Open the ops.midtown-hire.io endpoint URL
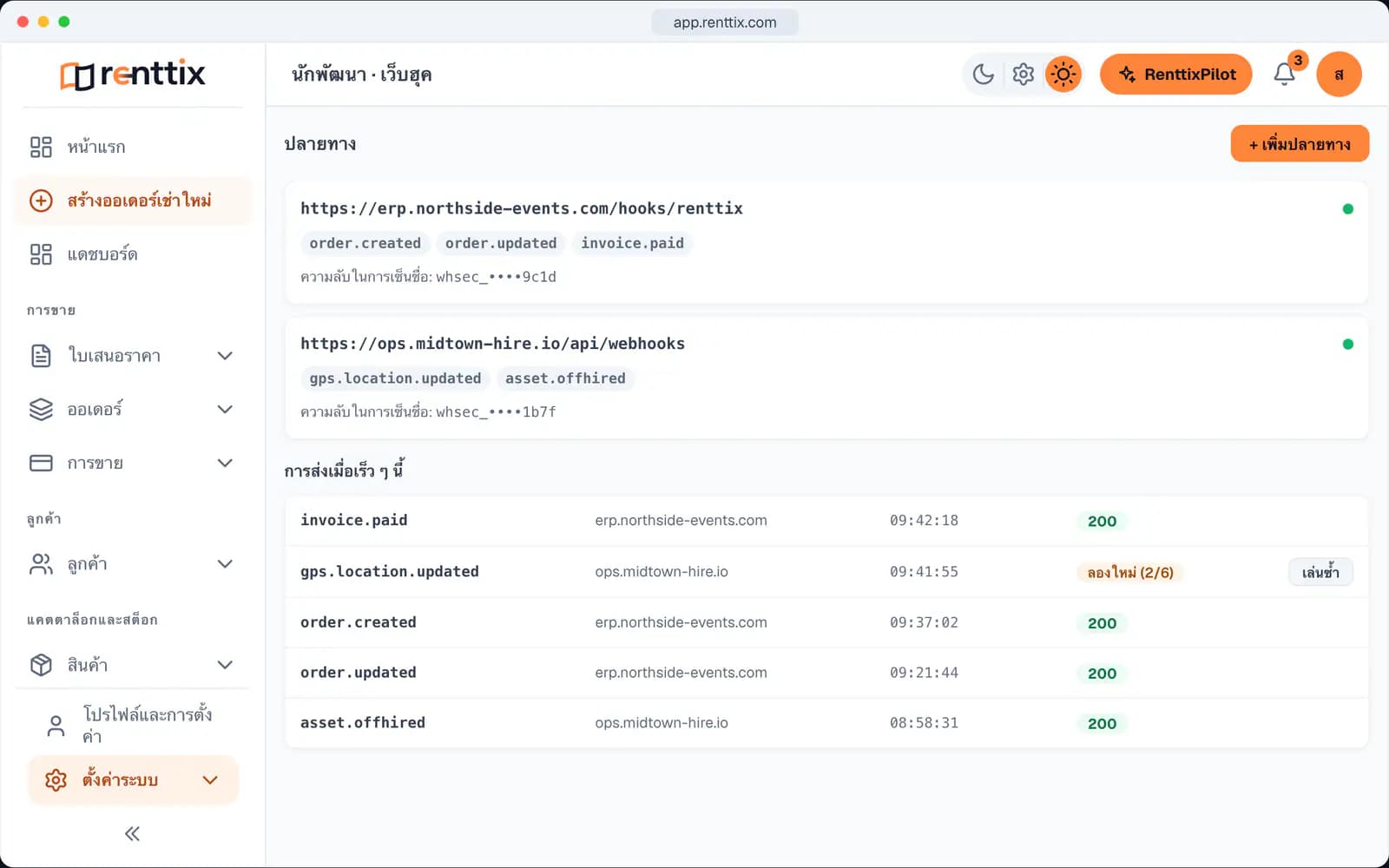The image size is (1389, 868). pos(492,344)
